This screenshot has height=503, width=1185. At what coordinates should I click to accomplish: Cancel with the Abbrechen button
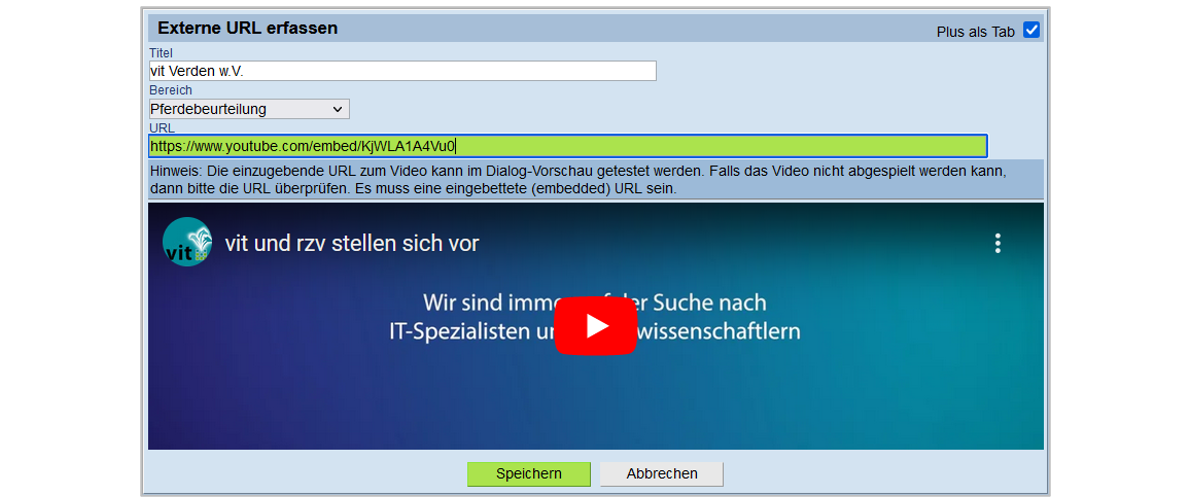tap(662, 474)
